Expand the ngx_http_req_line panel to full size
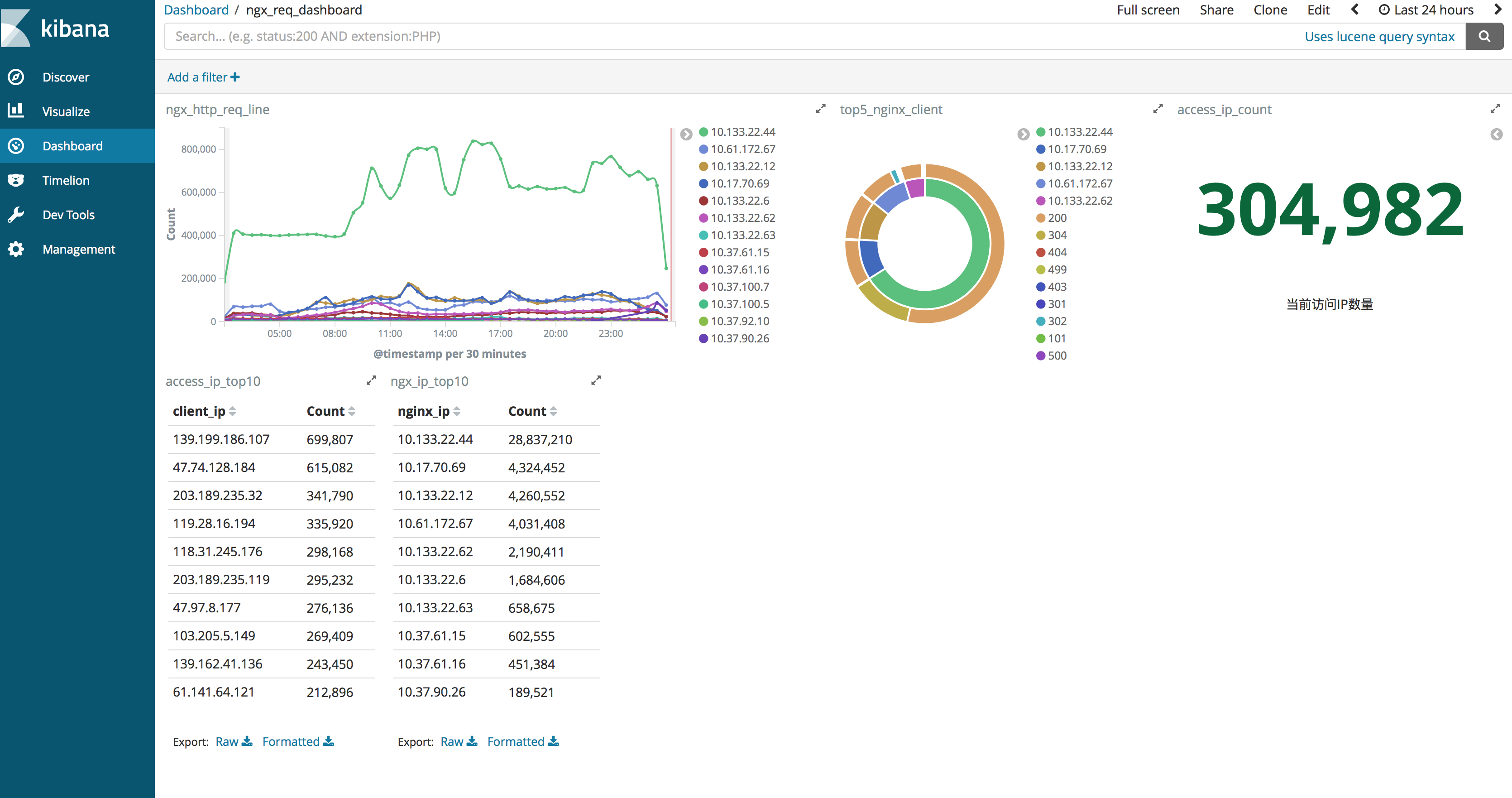This screenshot has height=798, width=1512. (821, 109)
